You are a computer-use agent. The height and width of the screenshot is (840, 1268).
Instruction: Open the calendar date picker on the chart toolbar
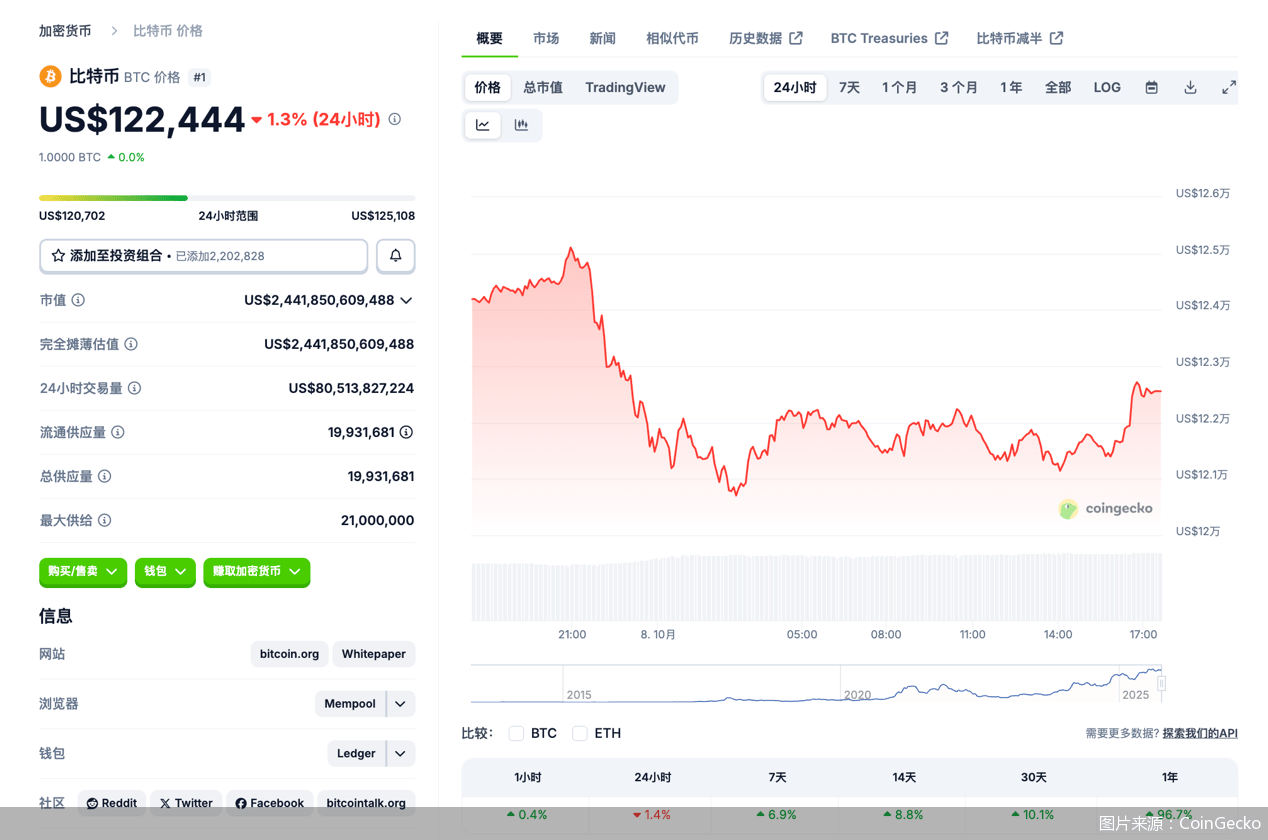tap(1151, 87)
